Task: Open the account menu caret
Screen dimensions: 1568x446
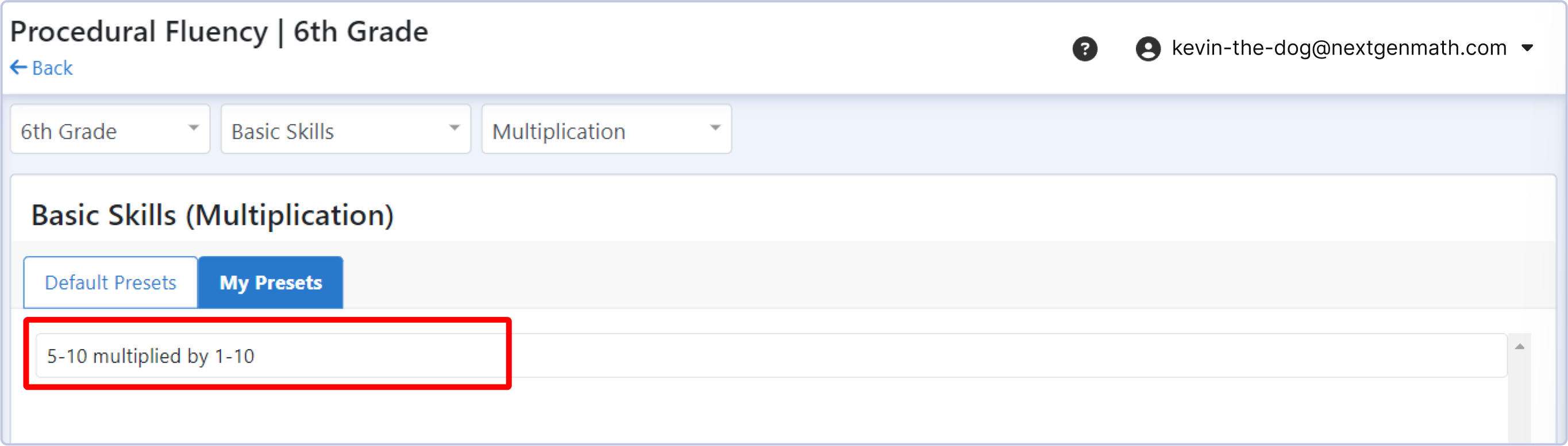Action: 1527,48
